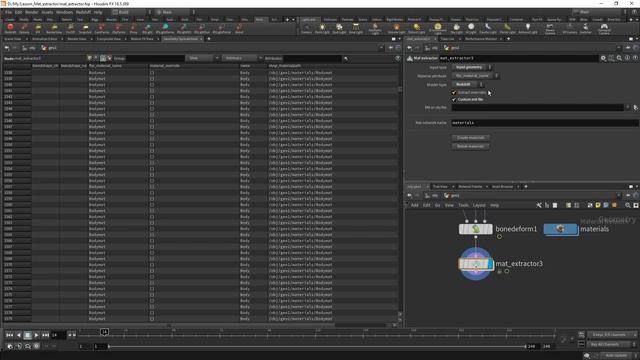Viewport: 640px width, 360px height.
Task: Toggle material_override checkbox in row 1360
Action: point(152,204)
